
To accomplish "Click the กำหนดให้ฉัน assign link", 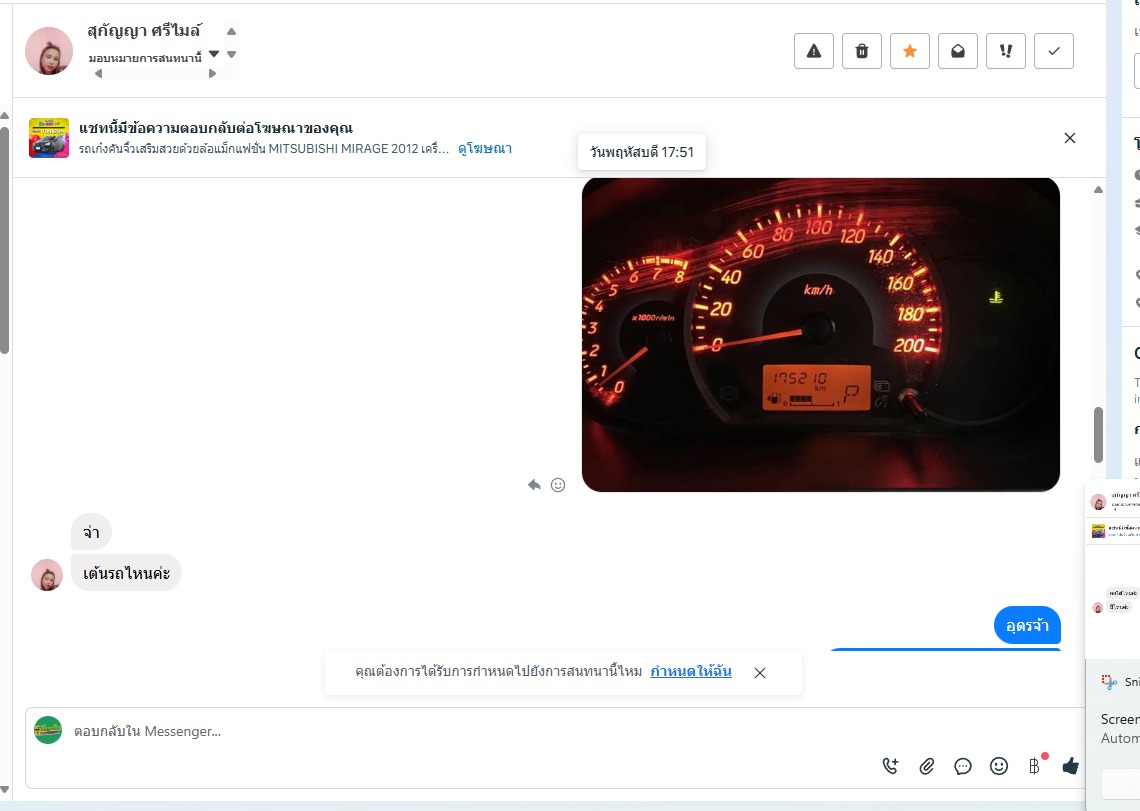I will tap(691, 671).
